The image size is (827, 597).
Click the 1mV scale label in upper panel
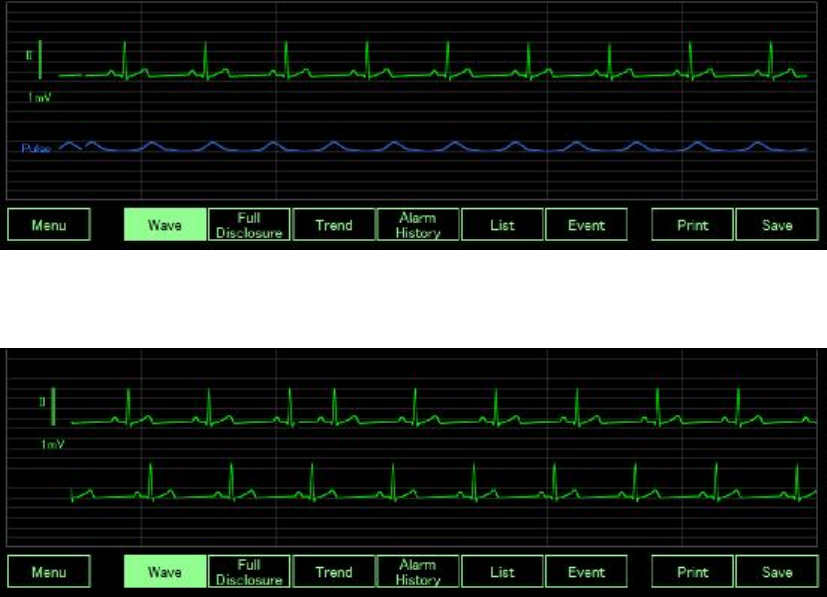[x=40, y=97]
